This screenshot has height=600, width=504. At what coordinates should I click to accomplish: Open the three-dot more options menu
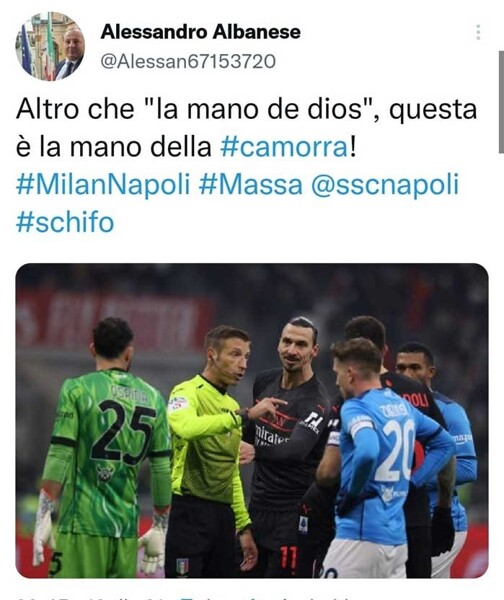pos(478,32)
